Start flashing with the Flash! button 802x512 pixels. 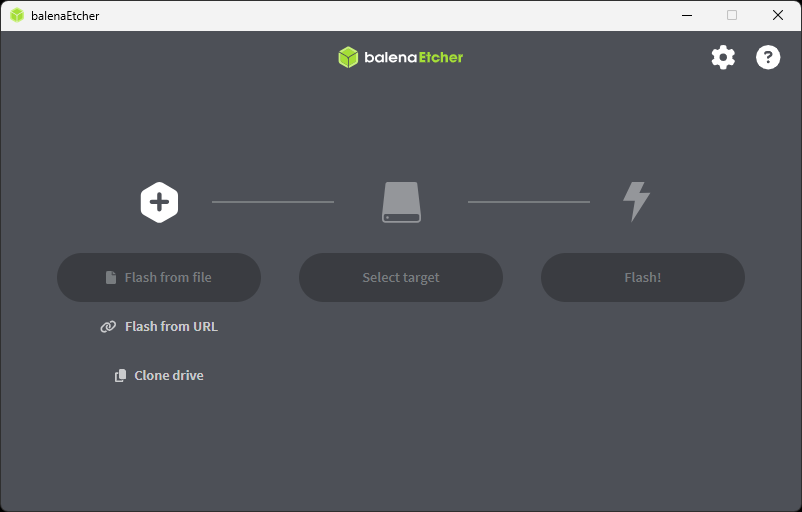[643, 277]
